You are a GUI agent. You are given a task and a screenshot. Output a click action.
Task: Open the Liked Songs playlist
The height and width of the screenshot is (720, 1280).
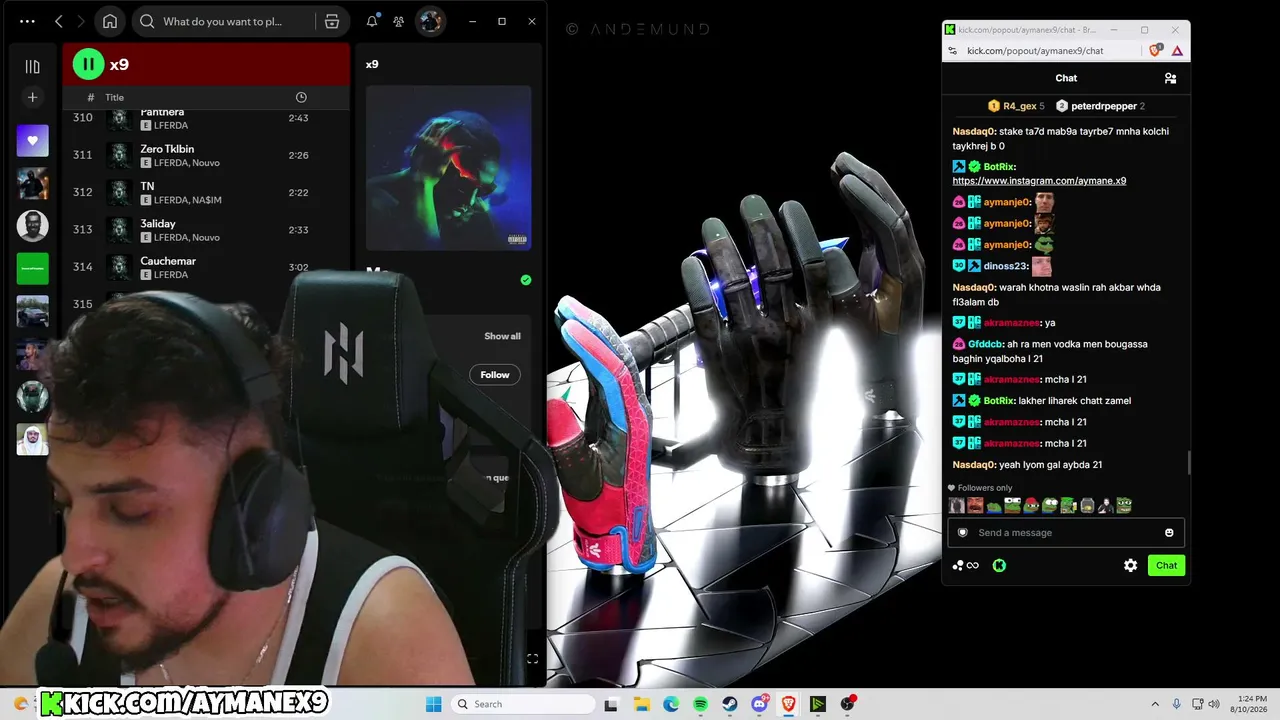click(32, 141)
